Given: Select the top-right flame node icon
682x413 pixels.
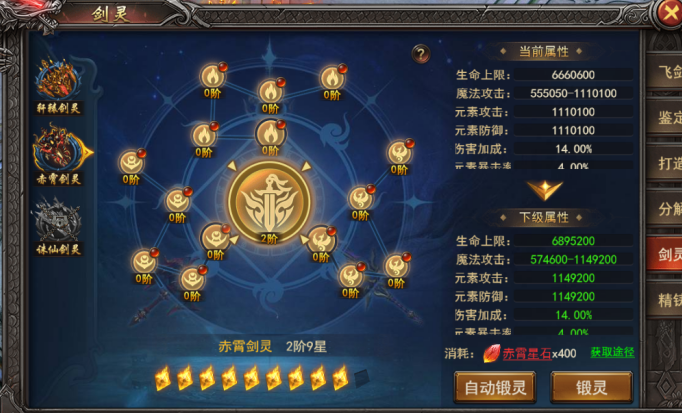Looking at the screenshot, I should point(332,79).
